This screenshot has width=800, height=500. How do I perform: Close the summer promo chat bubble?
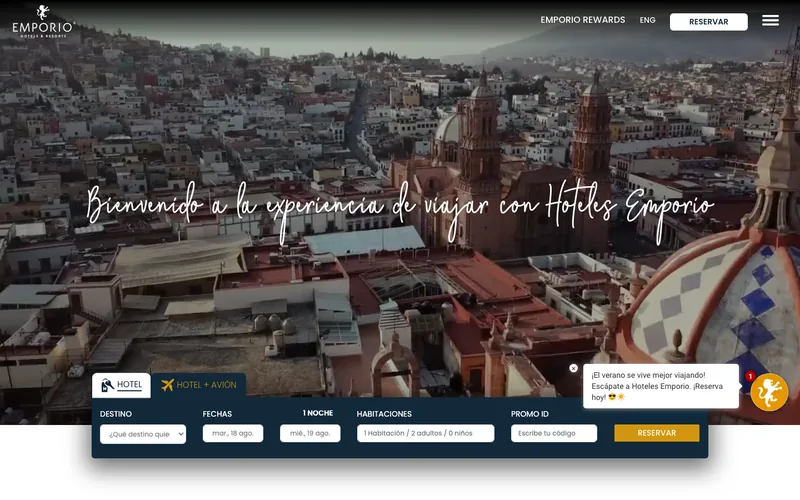pos(573,368)
